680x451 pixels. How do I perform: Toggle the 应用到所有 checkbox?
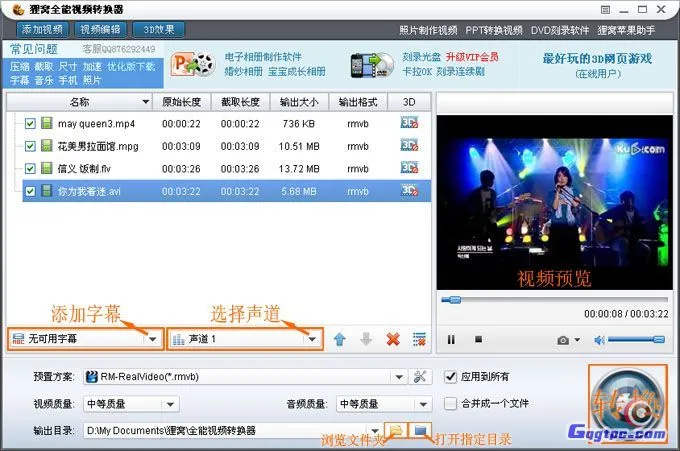[450, 377]
